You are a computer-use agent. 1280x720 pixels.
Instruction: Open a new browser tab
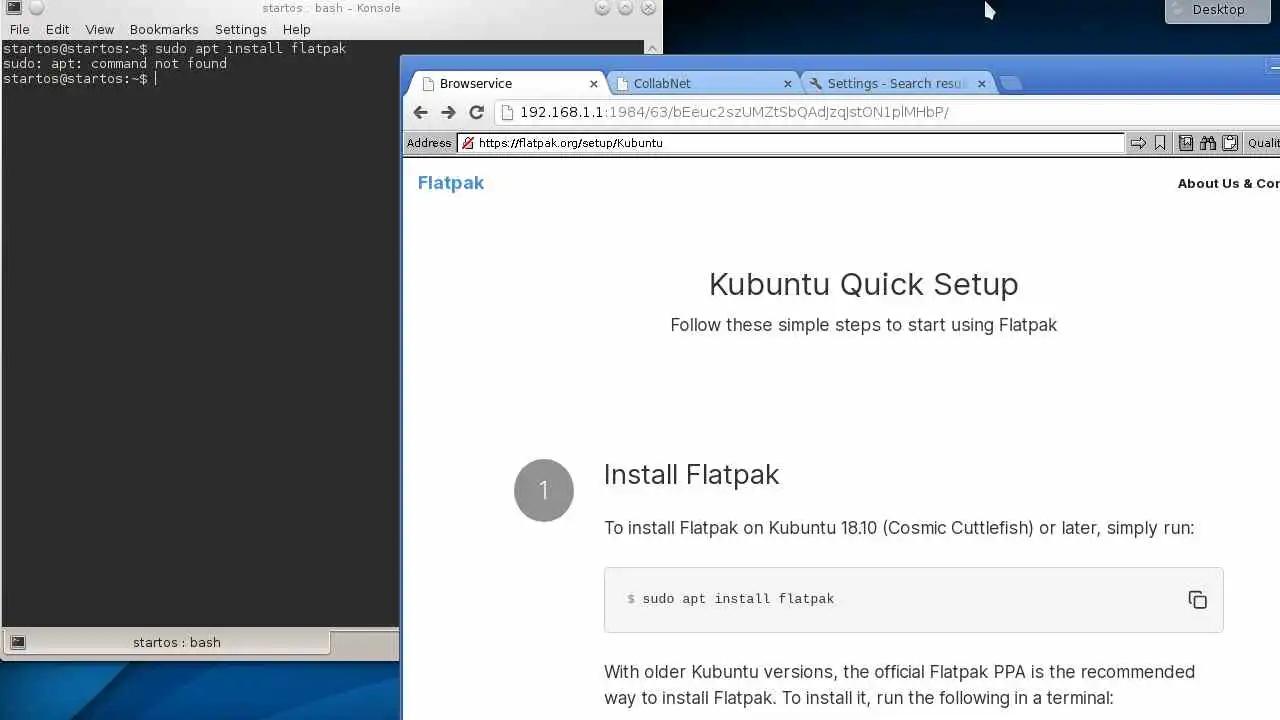click(x=1011, y=83)
